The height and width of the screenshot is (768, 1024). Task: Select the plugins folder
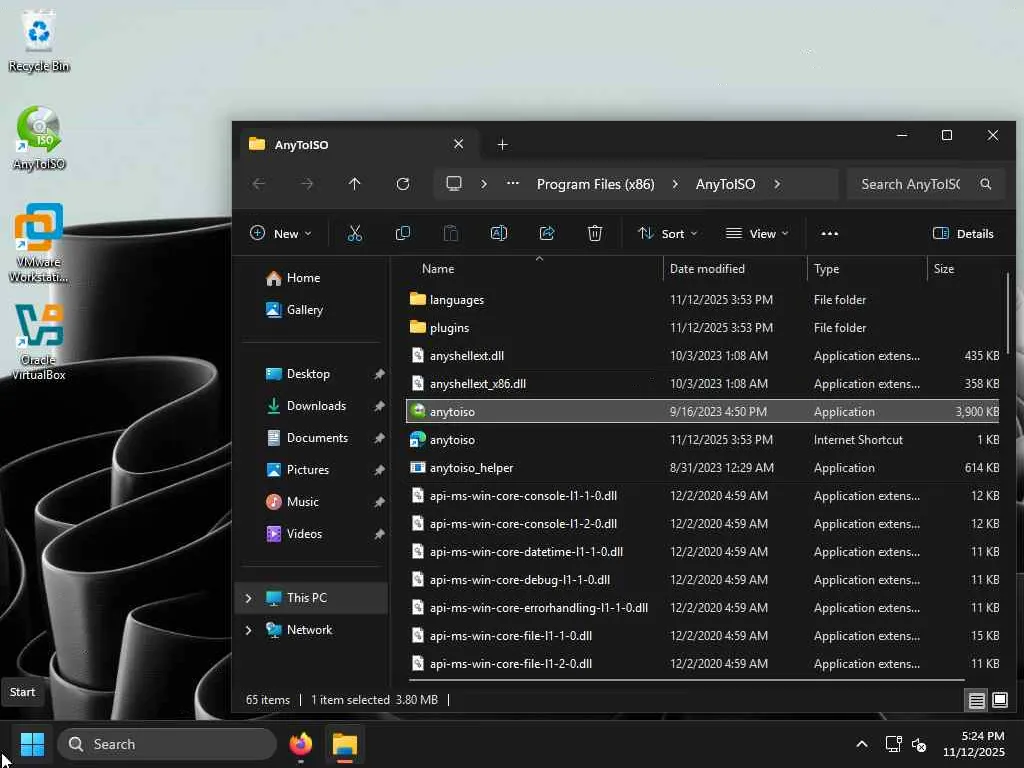point(703,328)
